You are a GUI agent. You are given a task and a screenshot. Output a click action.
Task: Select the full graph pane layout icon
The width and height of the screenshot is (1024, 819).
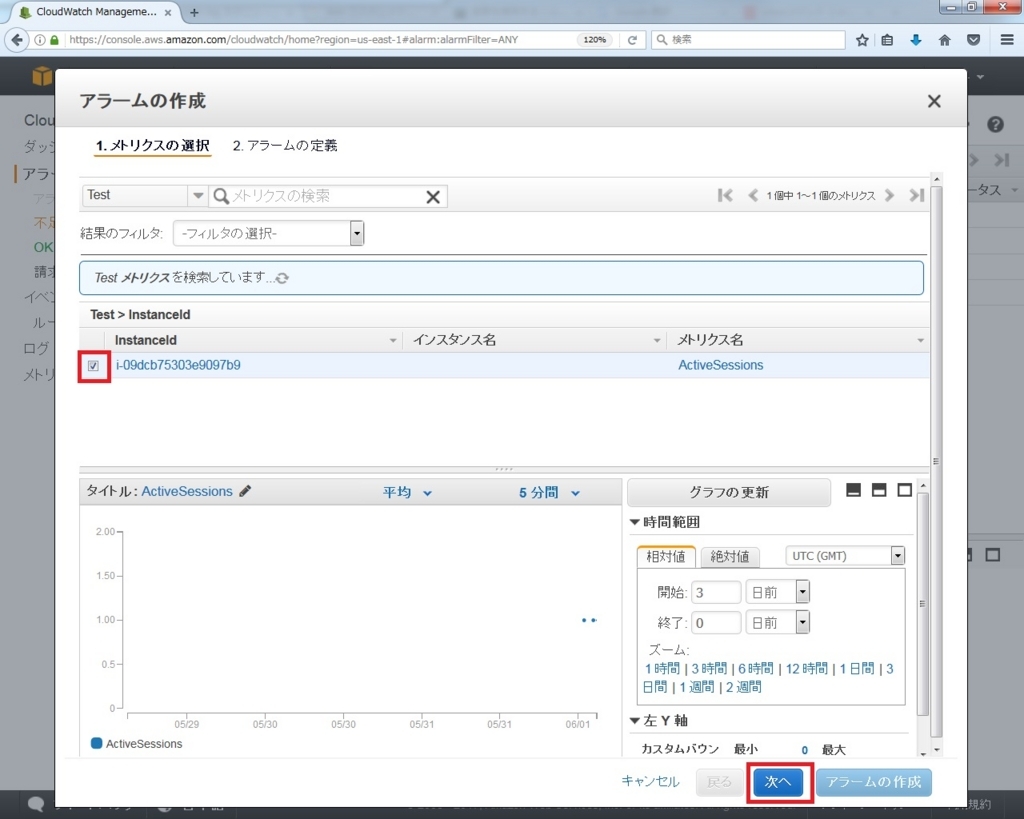pyautogui.click(x=904, y=490)
